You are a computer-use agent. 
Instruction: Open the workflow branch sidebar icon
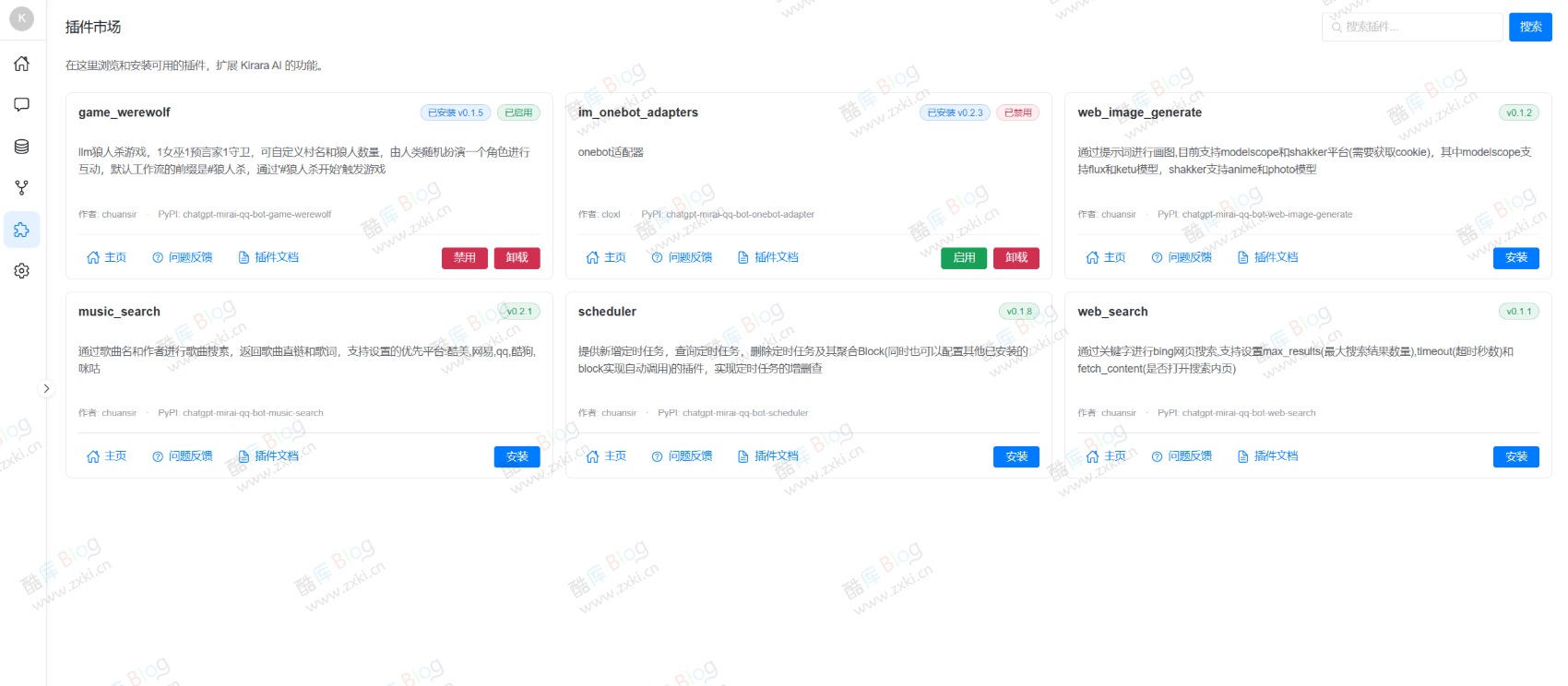(22, 188)
